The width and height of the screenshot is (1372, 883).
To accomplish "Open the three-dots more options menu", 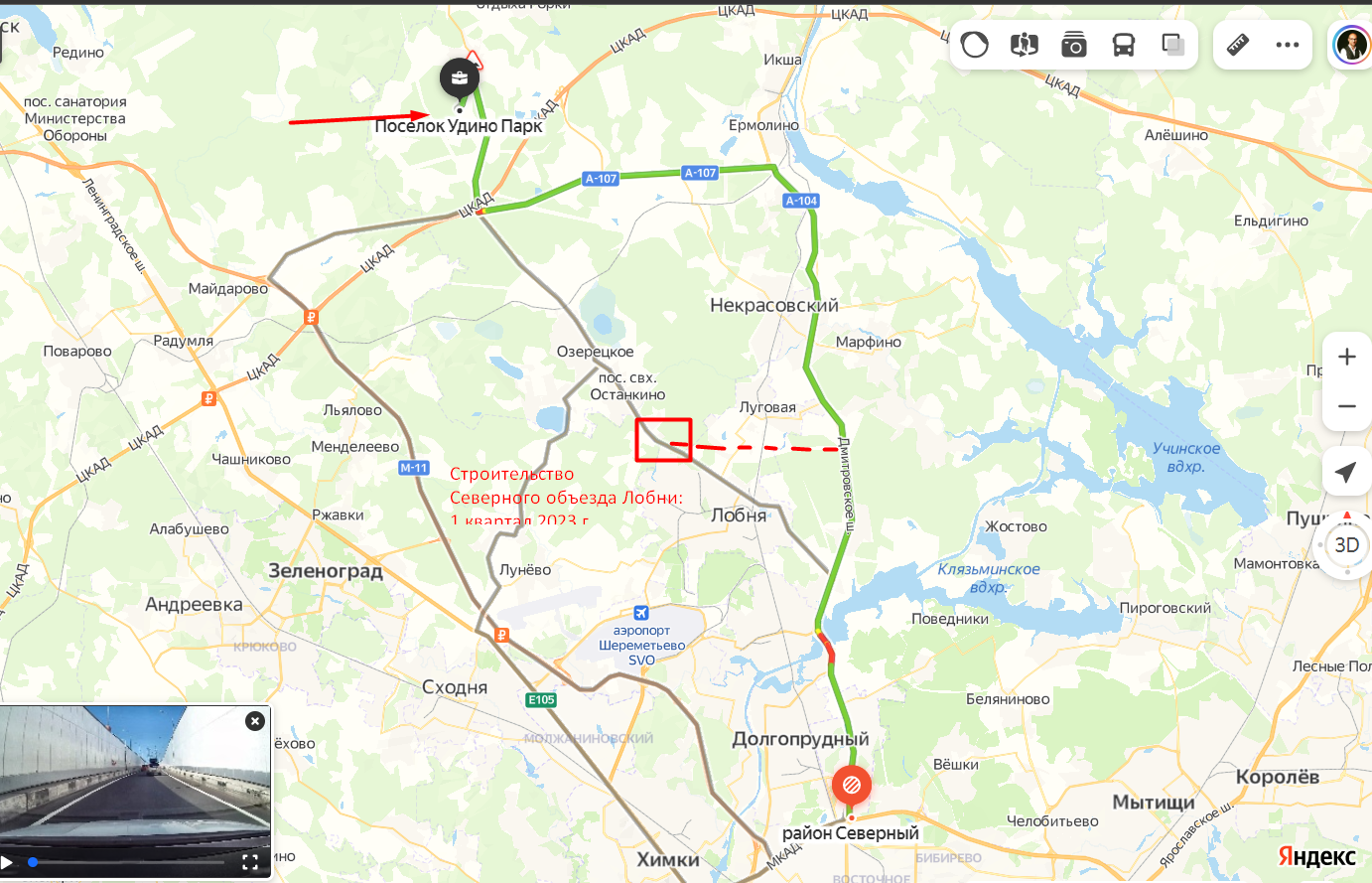I will [x=1288, y=45].
